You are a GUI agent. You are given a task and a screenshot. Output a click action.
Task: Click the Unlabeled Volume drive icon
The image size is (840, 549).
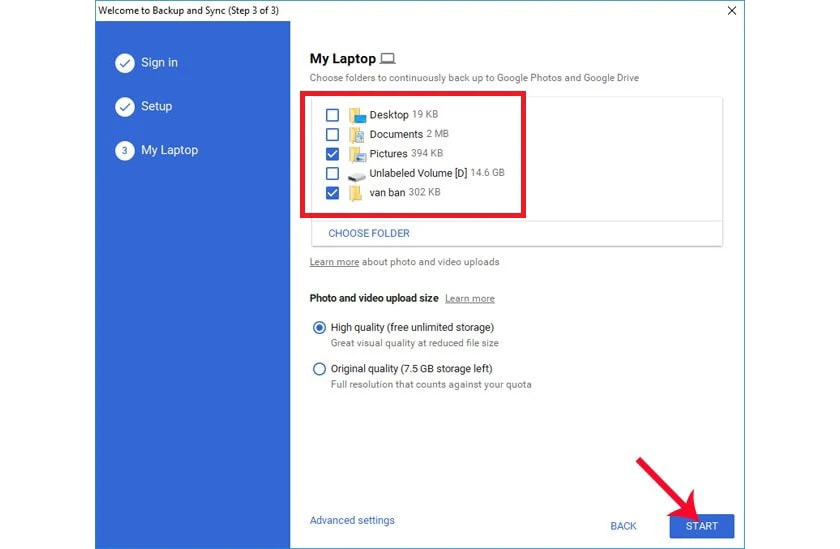(357, 176)
